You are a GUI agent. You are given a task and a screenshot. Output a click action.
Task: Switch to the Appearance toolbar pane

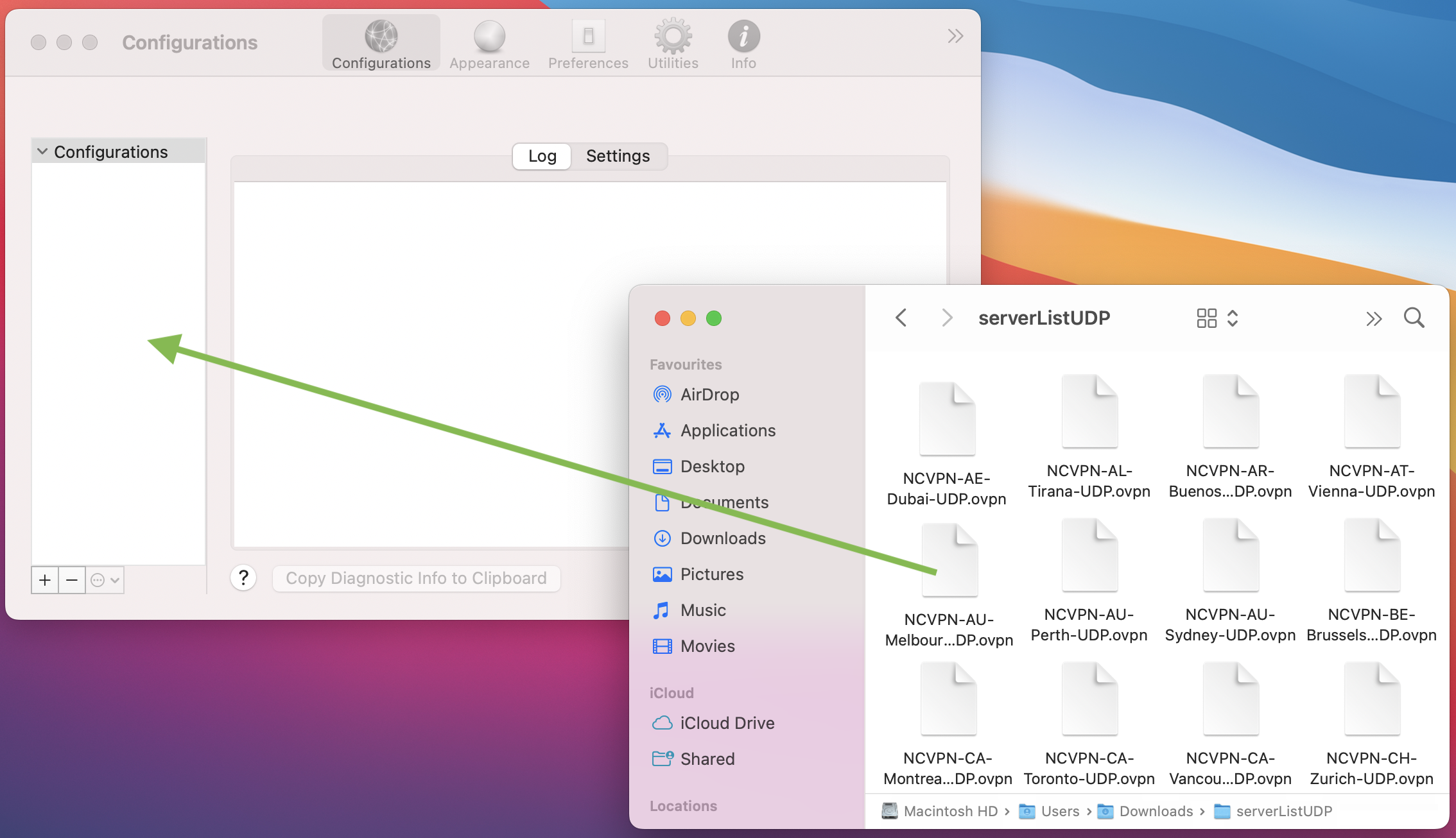[489, 42]
